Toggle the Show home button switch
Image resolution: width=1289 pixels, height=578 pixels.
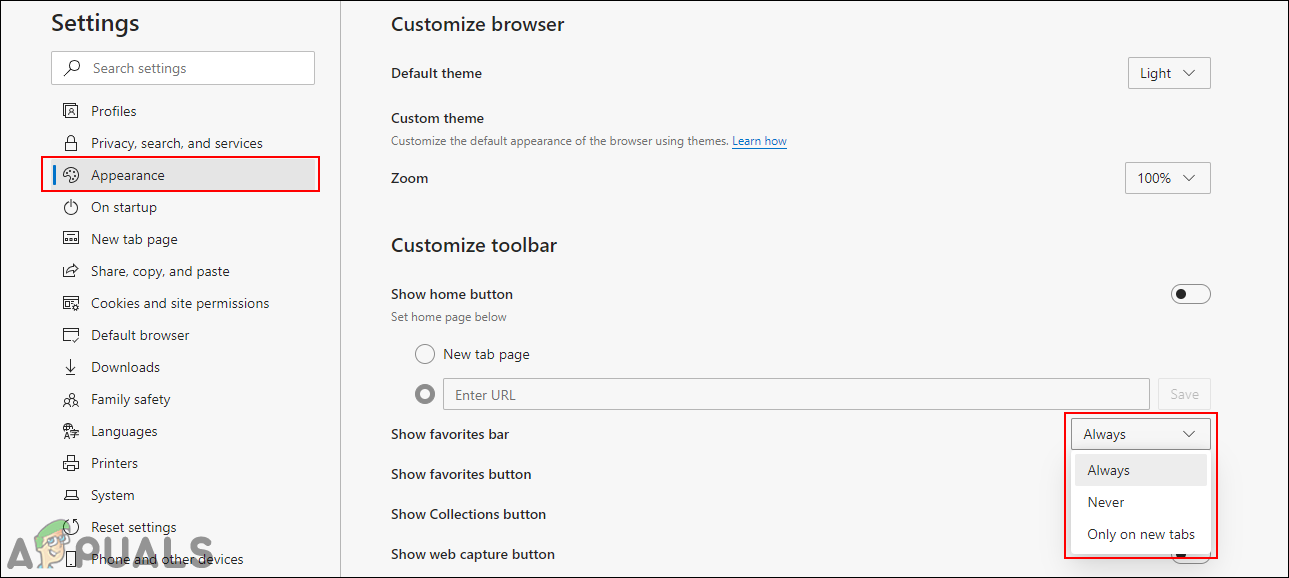click(1190, 294)
